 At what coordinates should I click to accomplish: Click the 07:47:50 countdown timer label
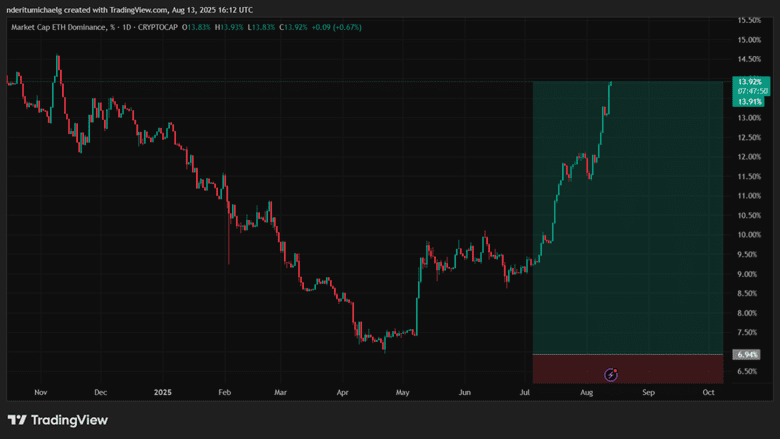tap(749, 91)
